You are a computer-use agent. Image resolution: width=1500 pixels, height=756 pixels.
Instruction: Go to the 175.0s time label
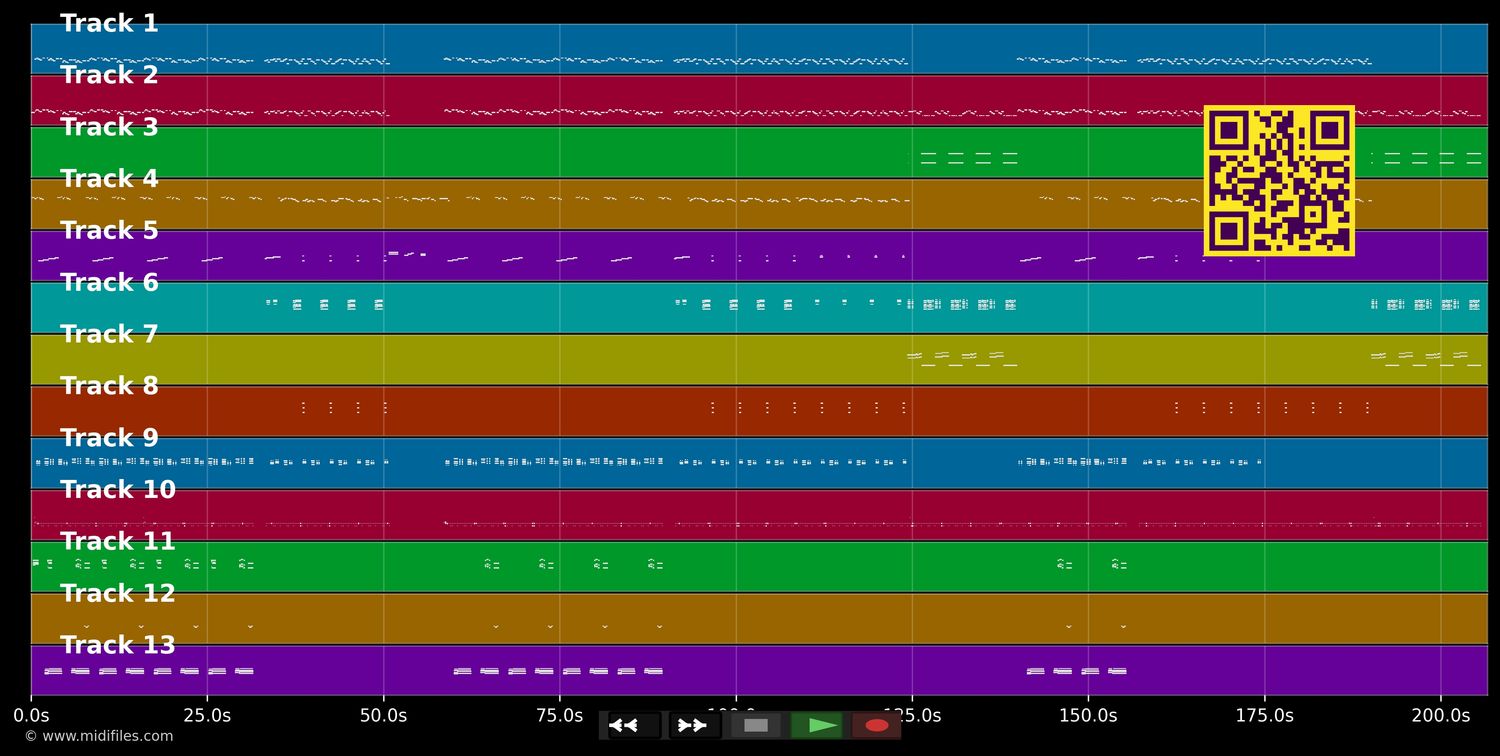point(1264,716)
